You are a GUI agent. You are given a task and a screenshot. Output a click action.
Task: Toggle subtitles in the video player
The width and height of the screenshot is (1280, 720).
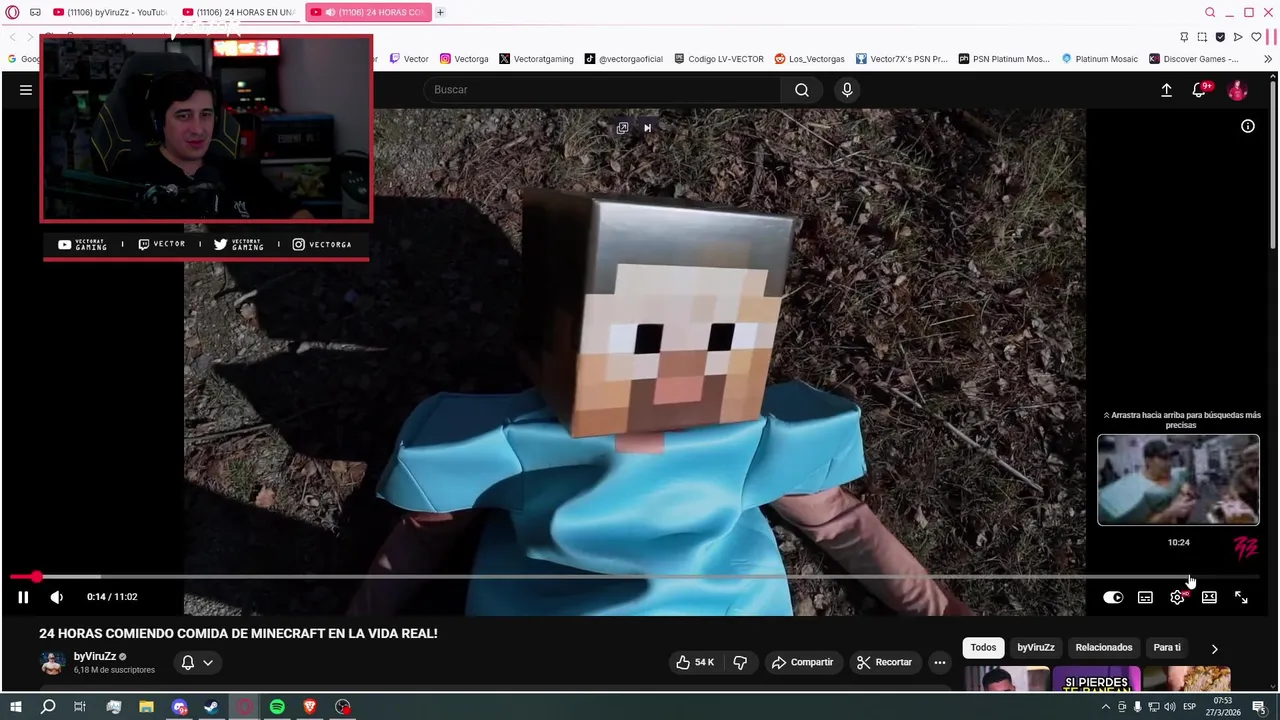(1145, 597)
